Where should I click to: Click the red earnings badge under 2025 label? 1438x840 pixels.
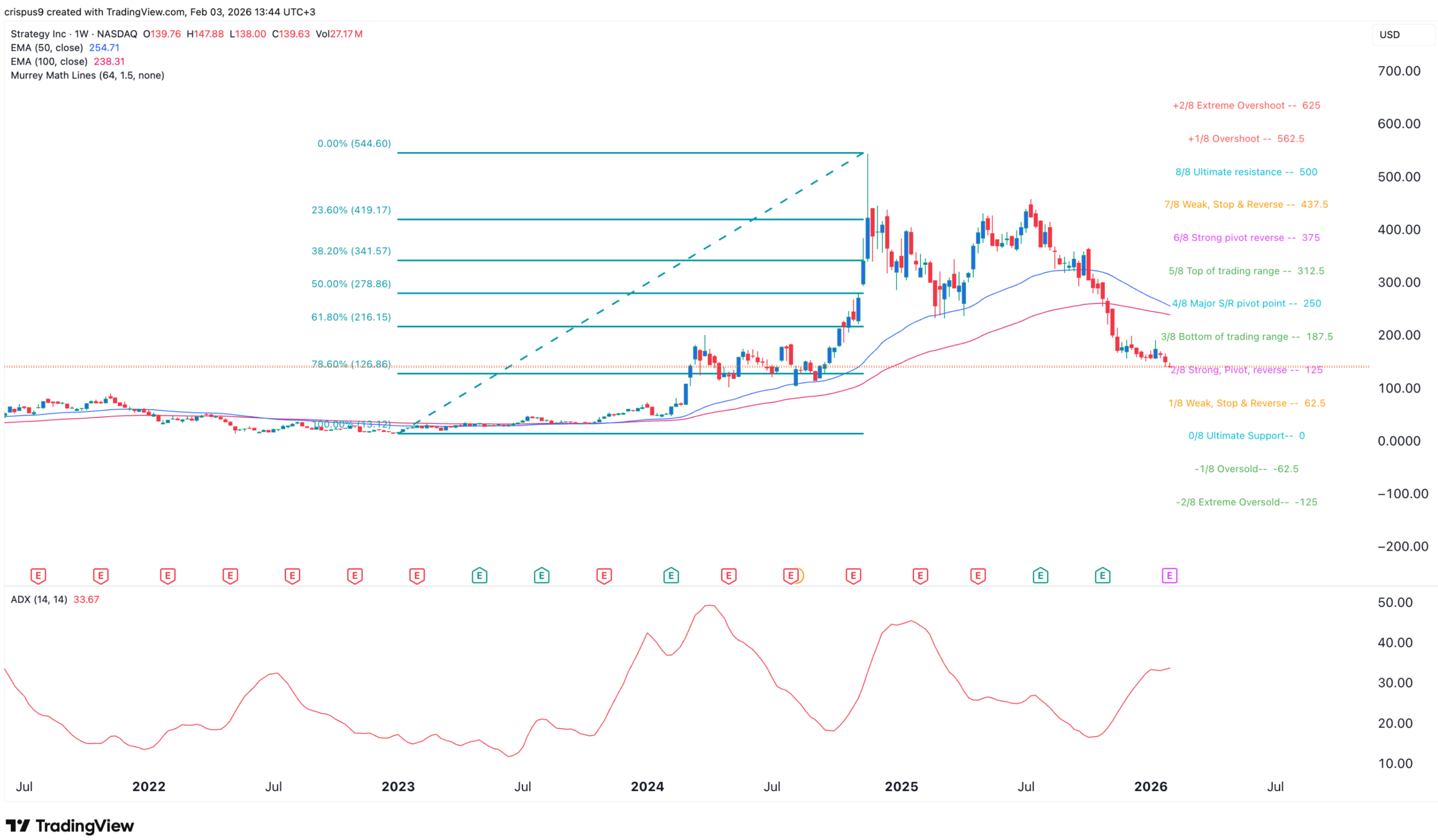(x=921, y=576)
